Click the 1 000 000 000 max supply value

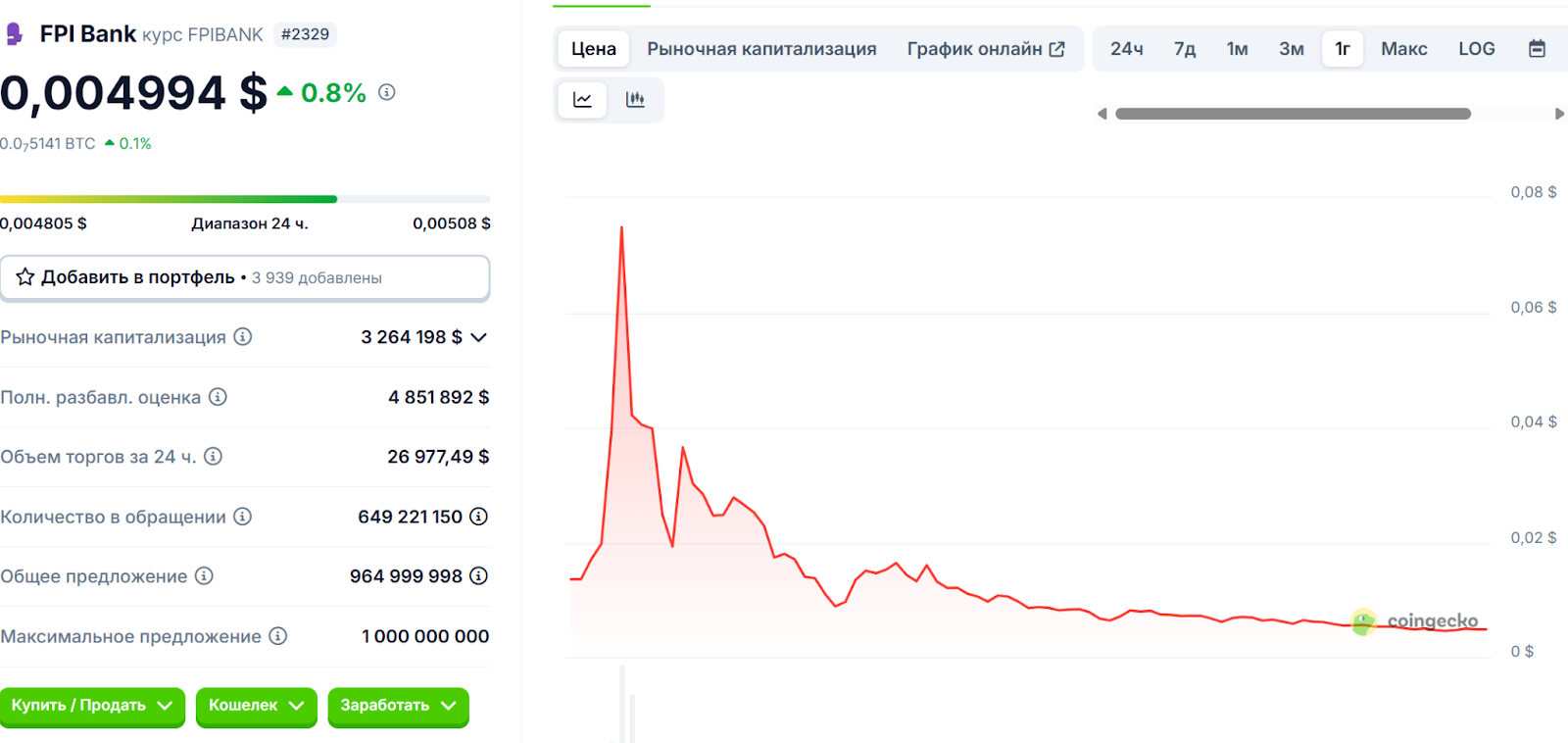pyautogui.click(x=425, y=636)
